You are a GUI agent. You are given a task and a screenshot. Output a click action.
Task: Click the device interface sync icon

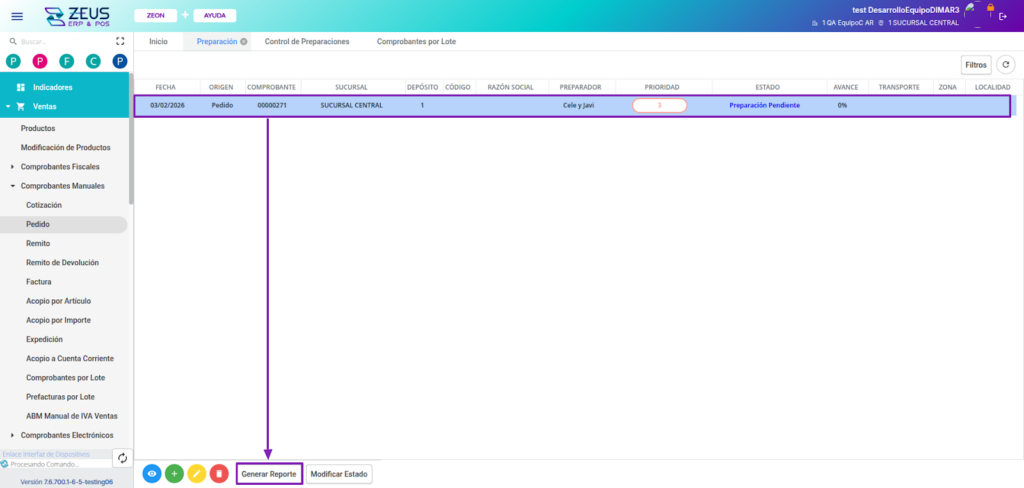(122, 458)
